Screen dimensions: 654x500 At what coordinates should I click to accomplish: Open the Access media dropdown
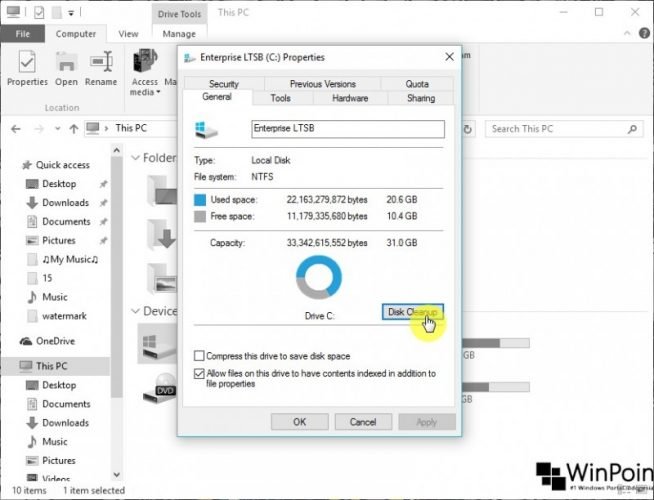click(145, 73)
